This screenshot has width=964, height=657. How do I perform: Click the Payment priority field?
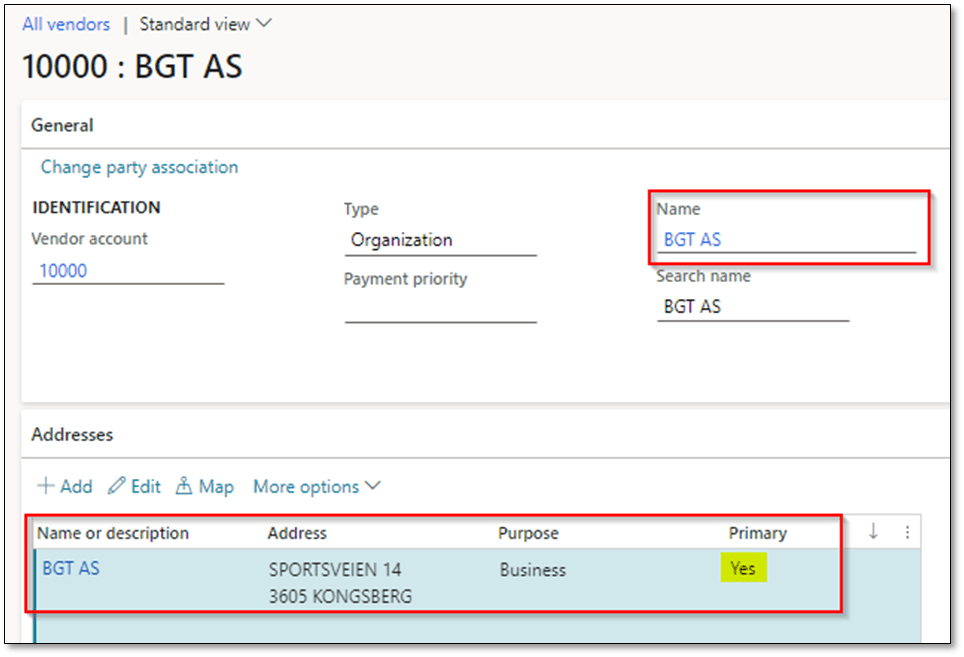[440, 308]
